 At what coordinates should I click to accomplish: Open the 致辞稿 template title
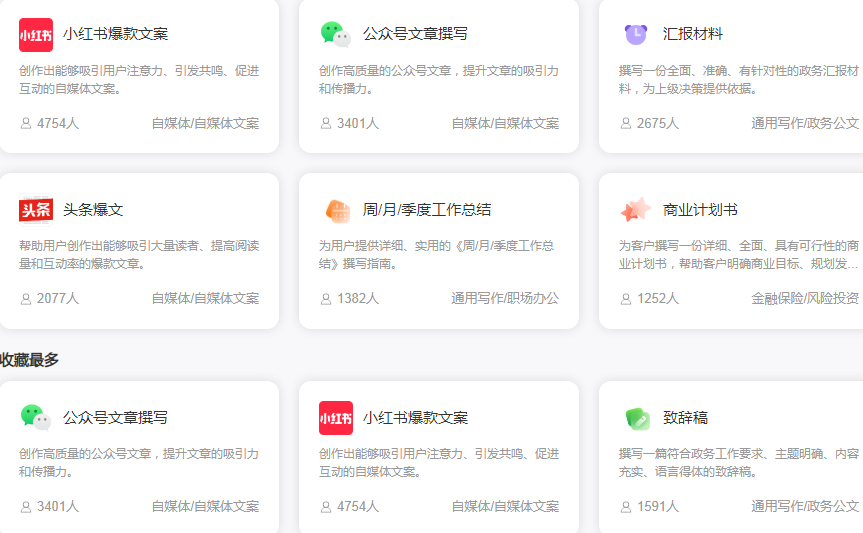(x=685, y=418)
